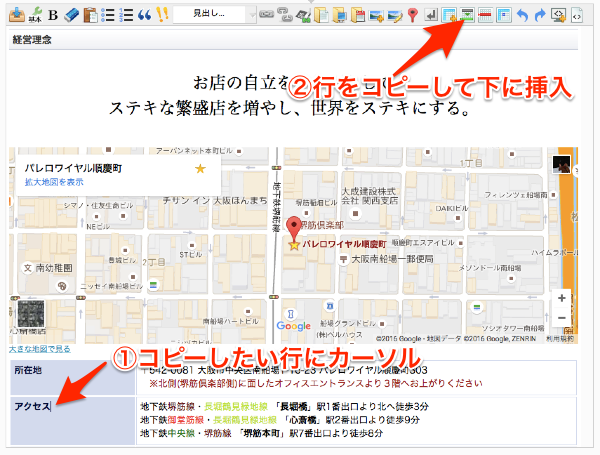The image size is (600, 455).
Task: Star the パレロワイヤル順慶町 place
Action: [x=201, y=168]
